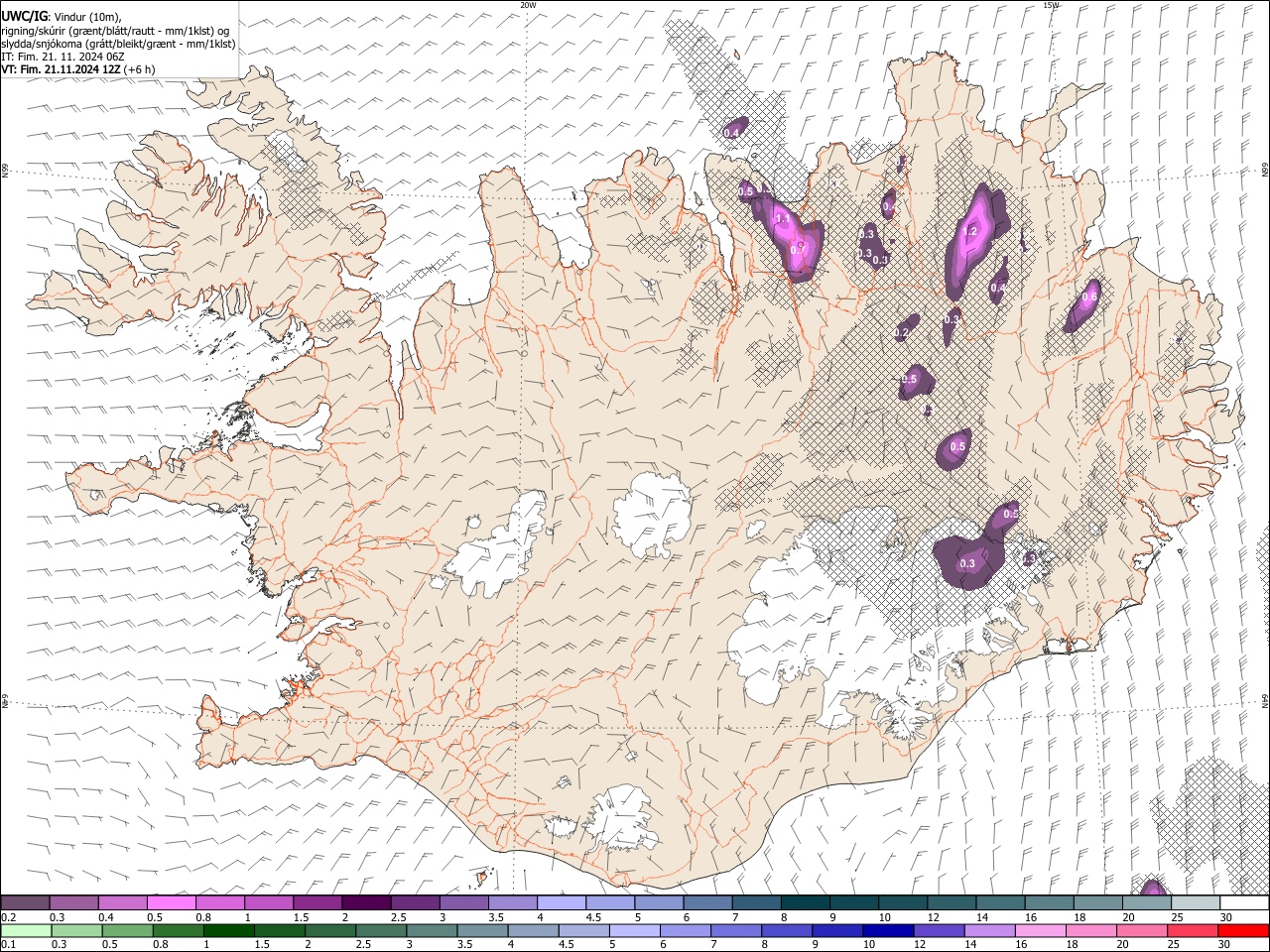Click the 'slydda/snjókoma' legend description line
The height and width of the screenshot is (952, 1270).
coord(118,44)
